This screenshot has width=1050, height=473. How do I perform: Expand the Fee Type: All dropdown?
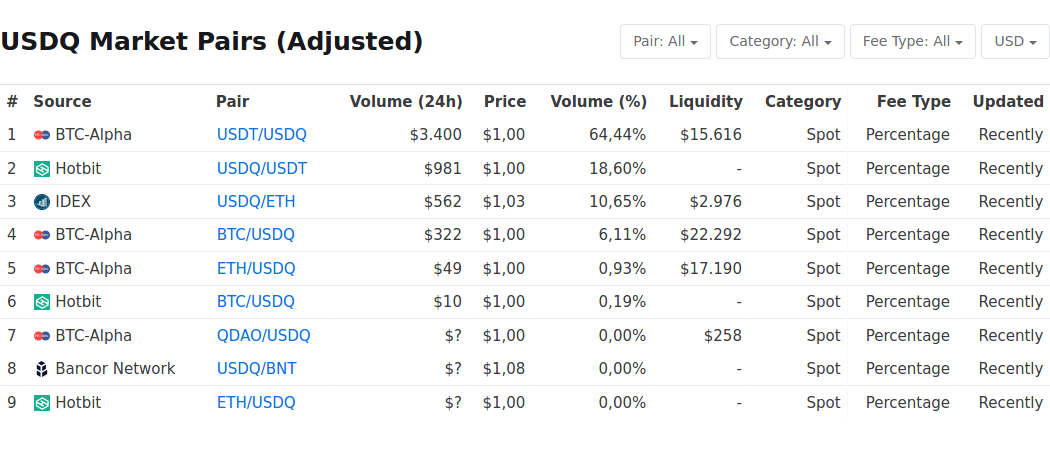pos(913,42)
